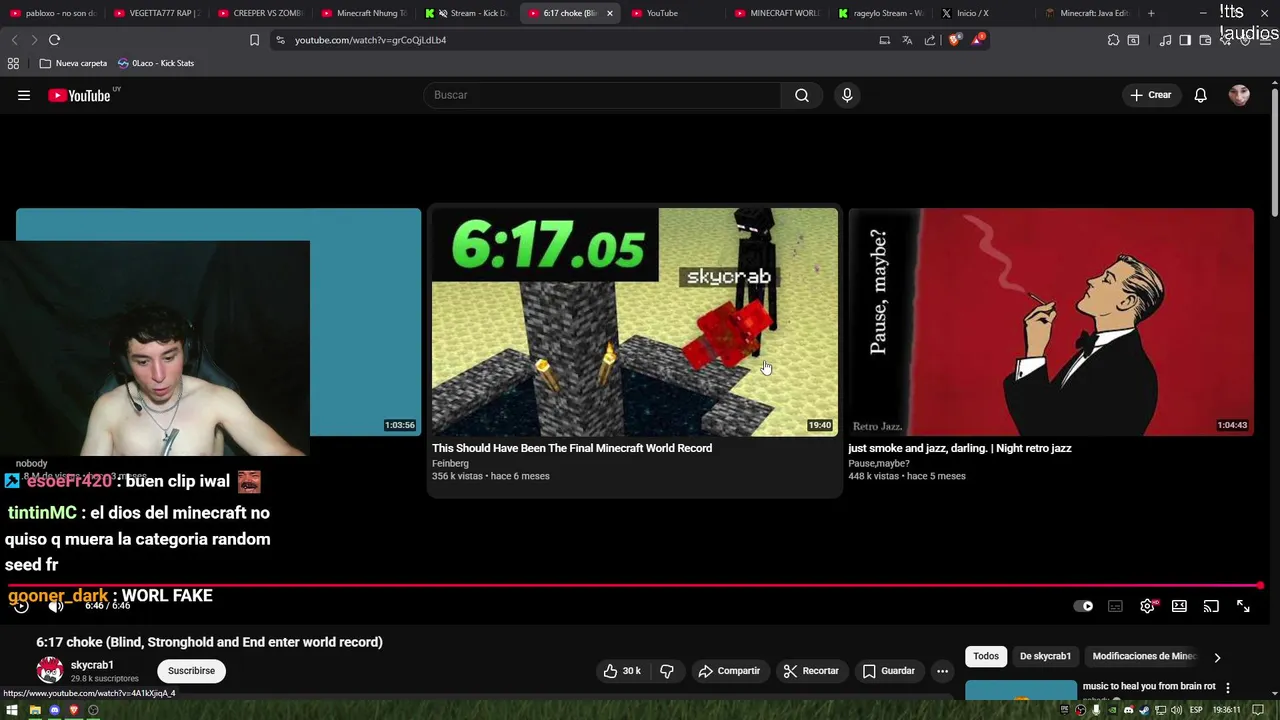
Task: Save video with Guardar button
Action: pyautogui.click(x=889, y=671)
